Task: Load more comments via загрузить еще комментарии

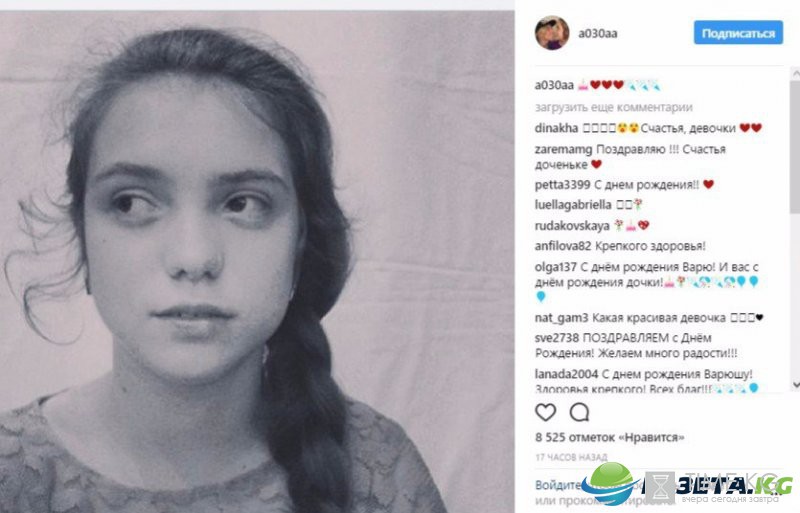Action: tap(613, 107)
